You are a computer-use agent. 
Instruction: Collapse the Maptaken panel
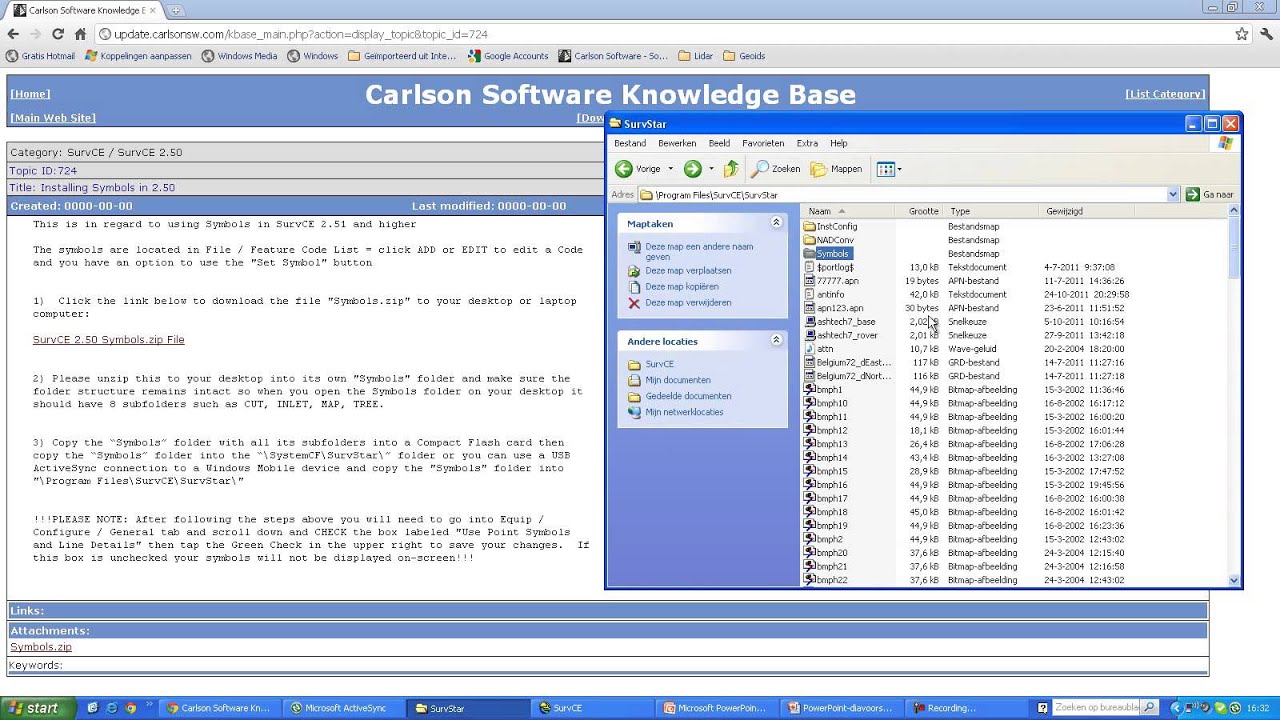[x=776, y=223]
